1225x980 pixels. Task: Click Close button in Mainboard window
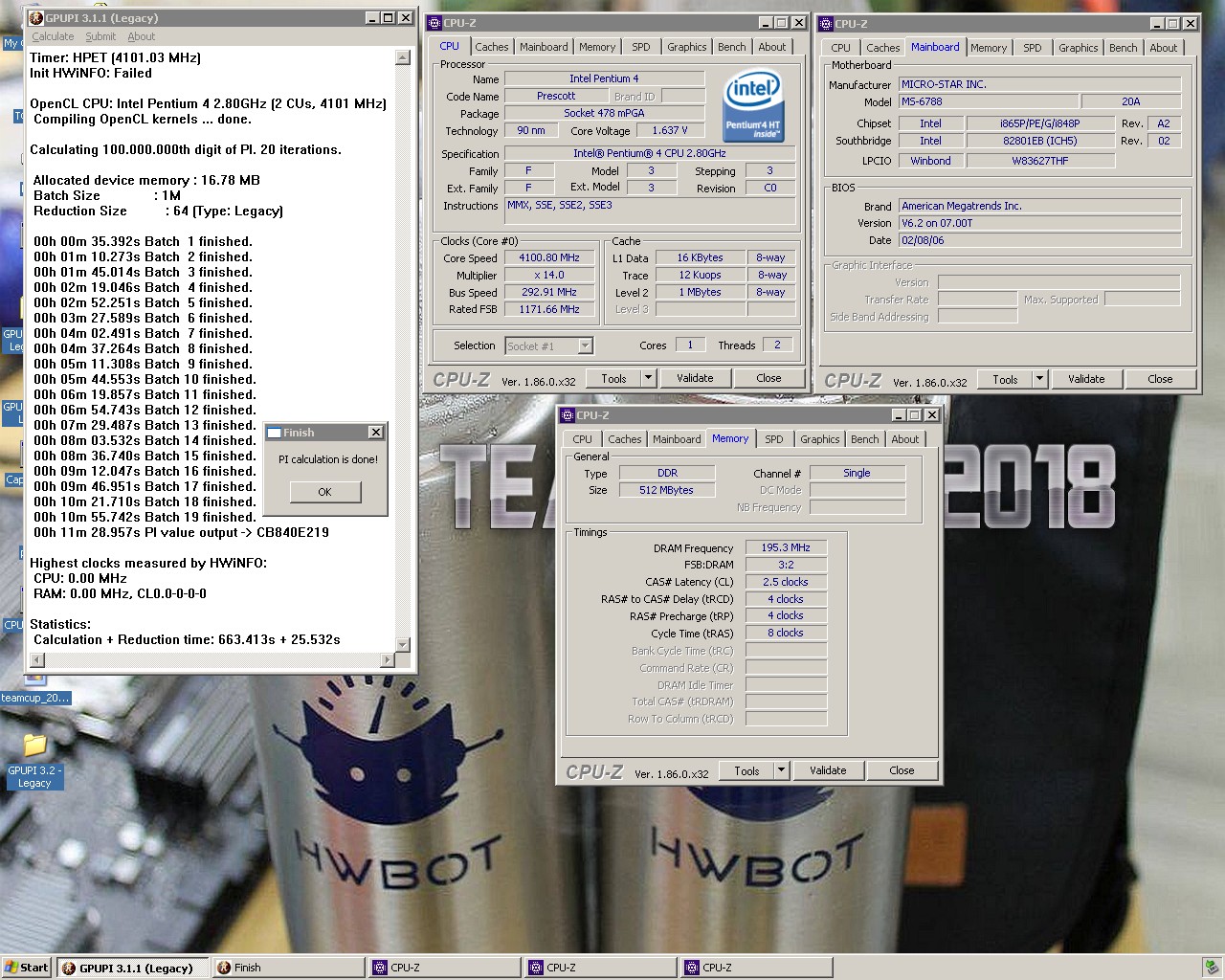click(1160, 379)
